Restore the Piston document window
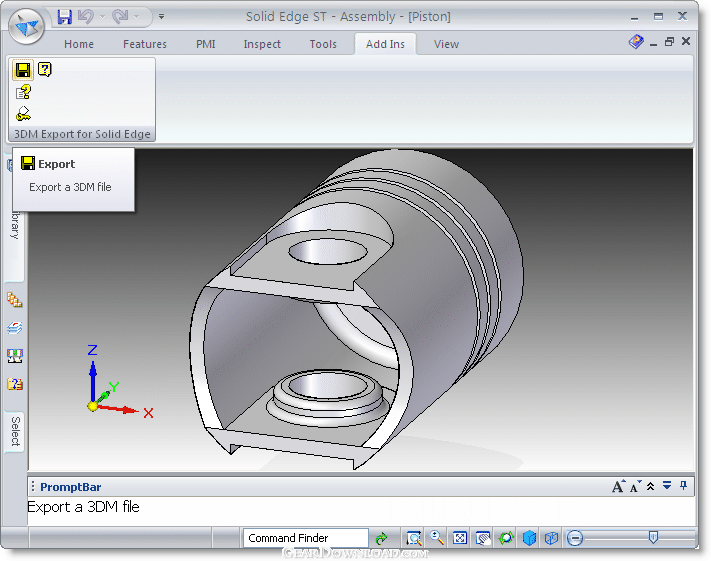This screenshot has width=711, height=561. click(x=669, y=42)
